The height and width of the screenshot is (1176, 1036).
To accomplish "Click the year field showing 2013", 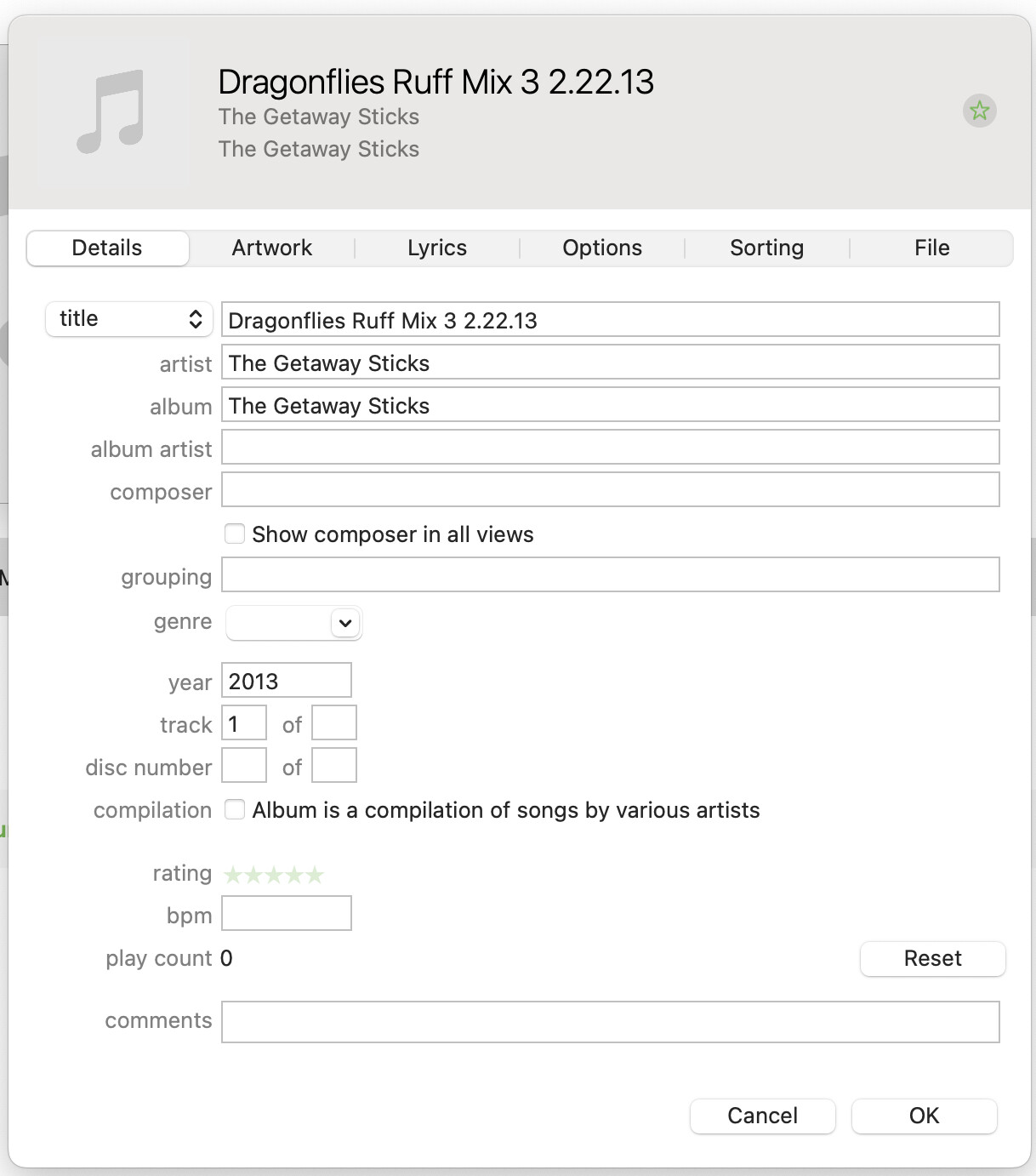I will tap(286, 681).
